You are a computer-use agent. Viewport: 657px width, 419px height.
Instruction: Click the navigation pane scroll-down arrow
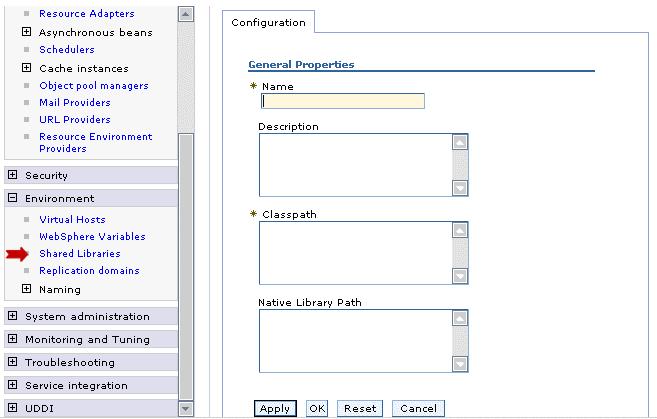click(186, 408)
